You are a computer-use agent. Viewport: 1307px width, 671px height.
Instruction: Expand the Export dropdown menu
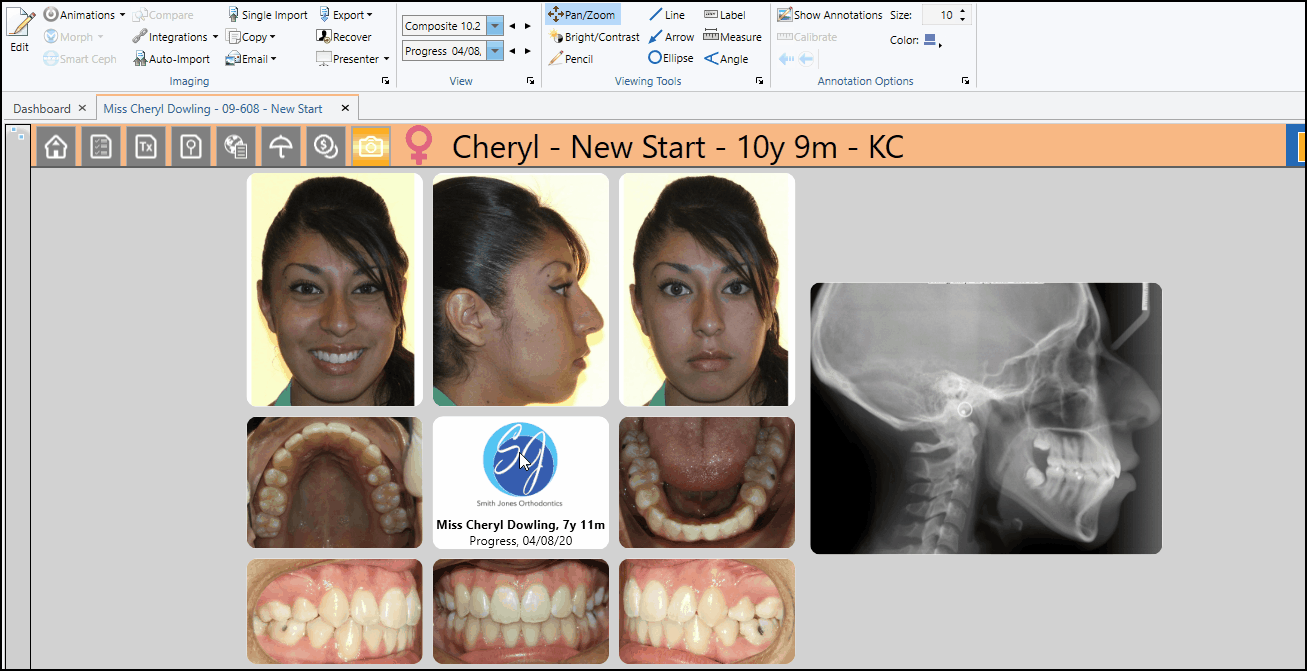(x=346, y=15)
